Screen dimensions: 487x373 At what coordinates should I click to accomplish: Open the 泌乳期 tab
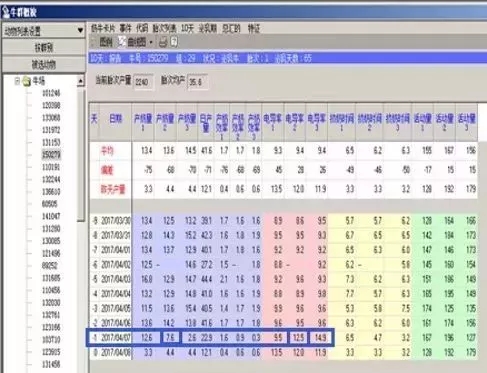tap(207, 29)
